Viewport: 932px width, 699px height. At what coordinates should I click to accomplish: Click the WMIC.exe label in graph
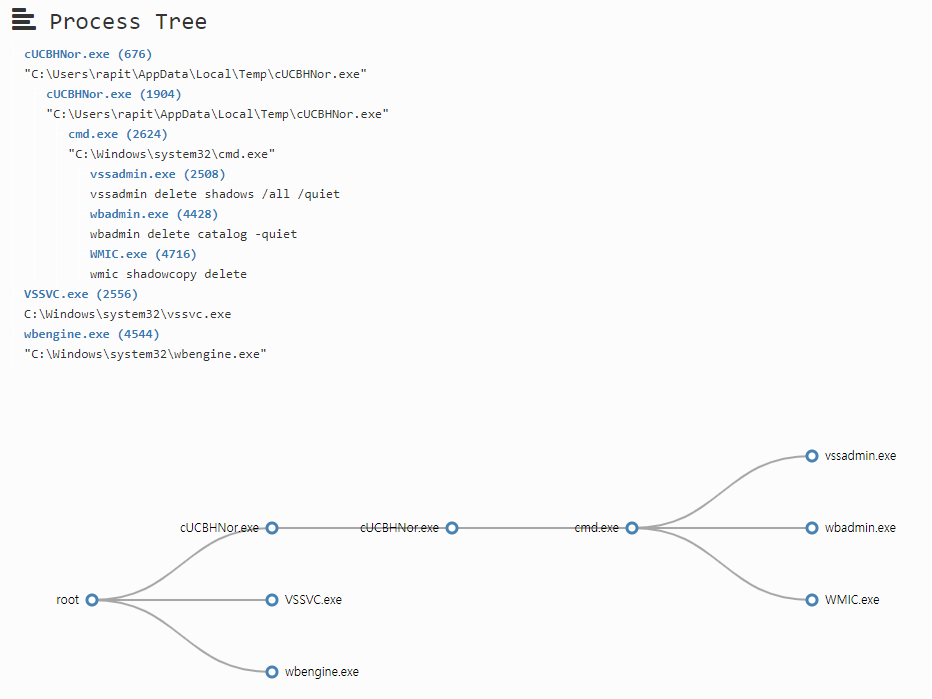click(852, 600)
